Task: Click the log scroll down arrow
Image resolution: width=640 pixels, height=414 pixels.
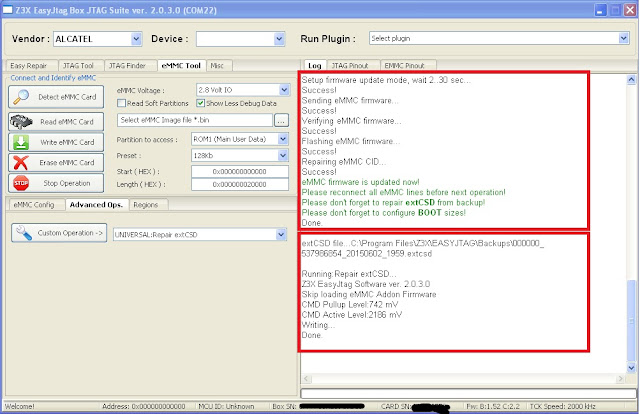Action: pos(631,368)
